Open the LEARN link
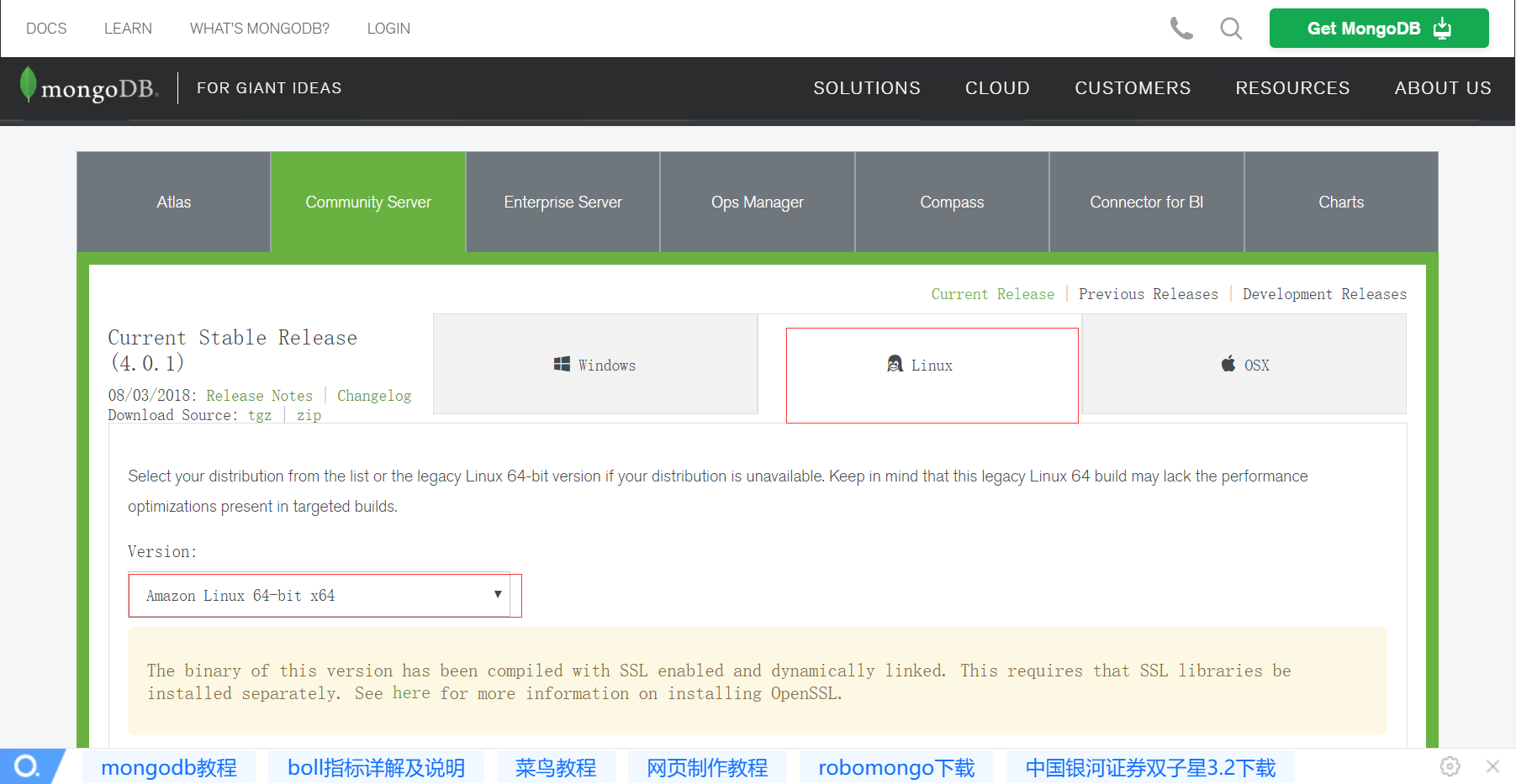Screen dimensions: 1516x784 [128, 29]
